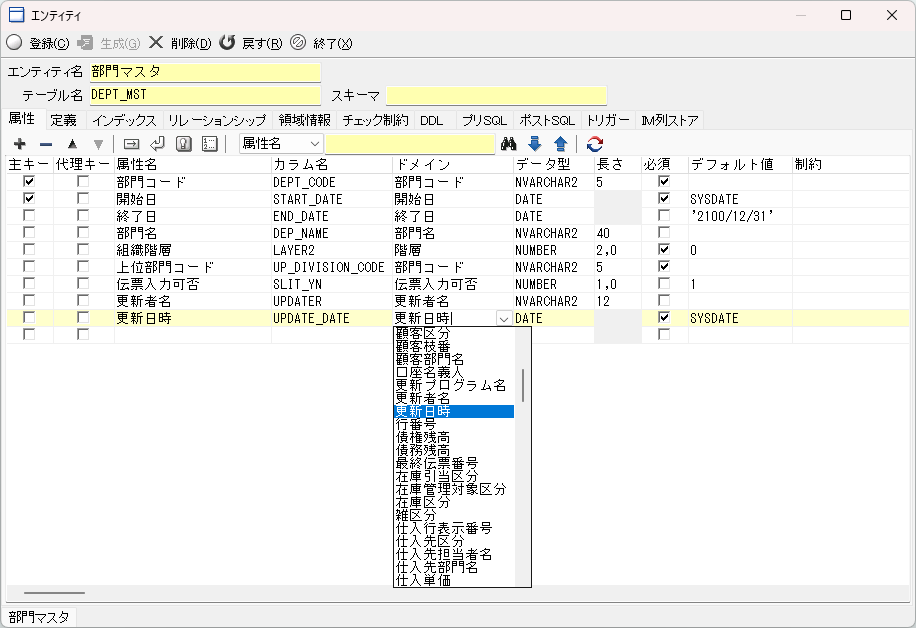916x628 pixels.
Task: Find previous with blue up arrow
Action: [561, 144]
